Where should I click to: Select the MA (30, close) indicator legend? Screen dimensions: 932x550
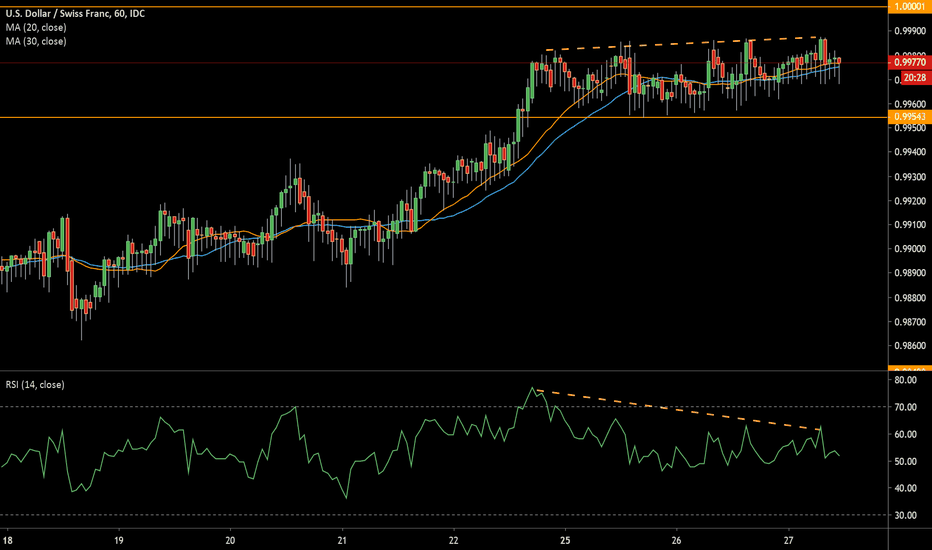coord(37,41)
